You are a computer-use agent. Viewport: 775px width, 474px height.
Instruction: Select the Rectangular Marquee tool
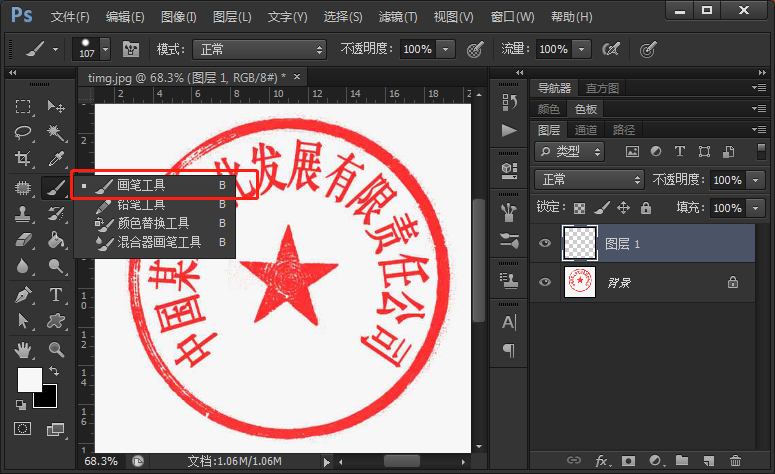23,107
